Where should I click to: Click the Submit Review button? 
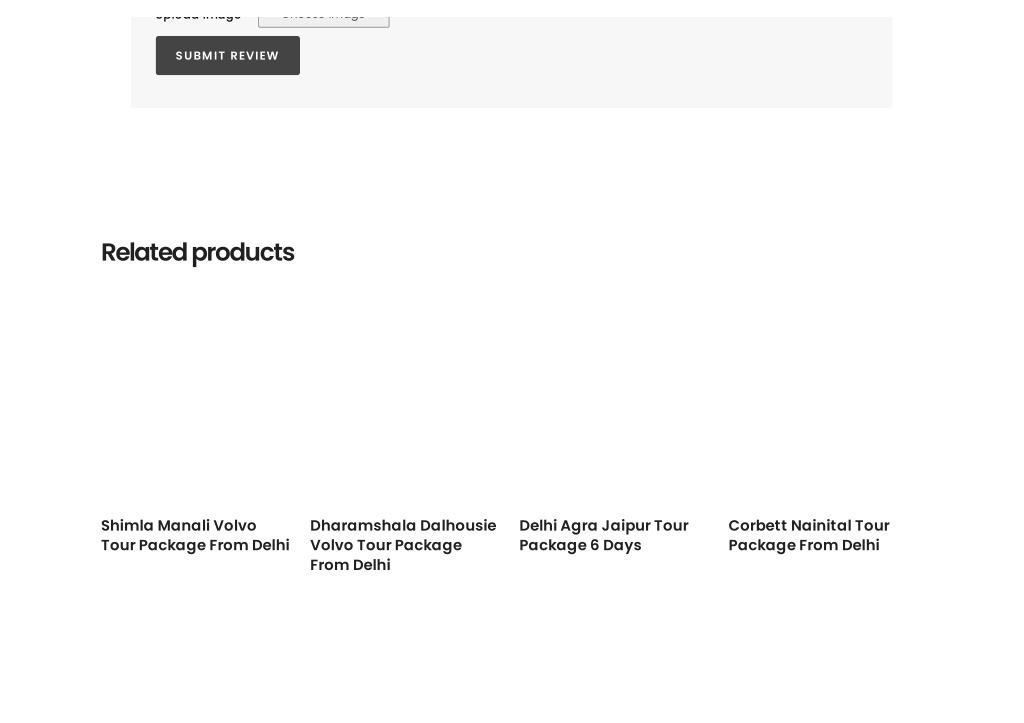coord(227,56)
